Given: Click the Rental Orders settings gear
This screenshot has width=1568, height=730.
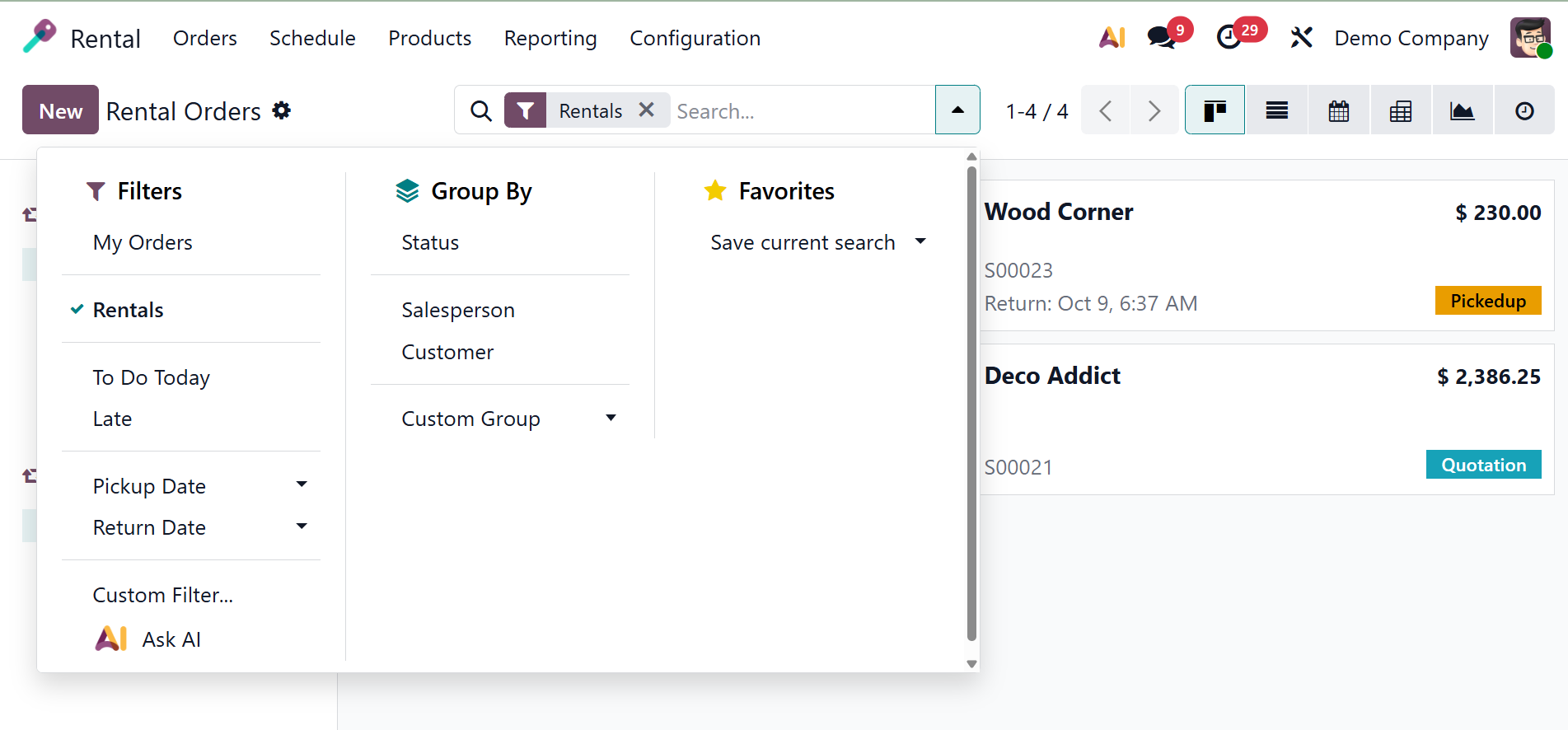Looking at the screenshot, I should click(x=282, y=110).
